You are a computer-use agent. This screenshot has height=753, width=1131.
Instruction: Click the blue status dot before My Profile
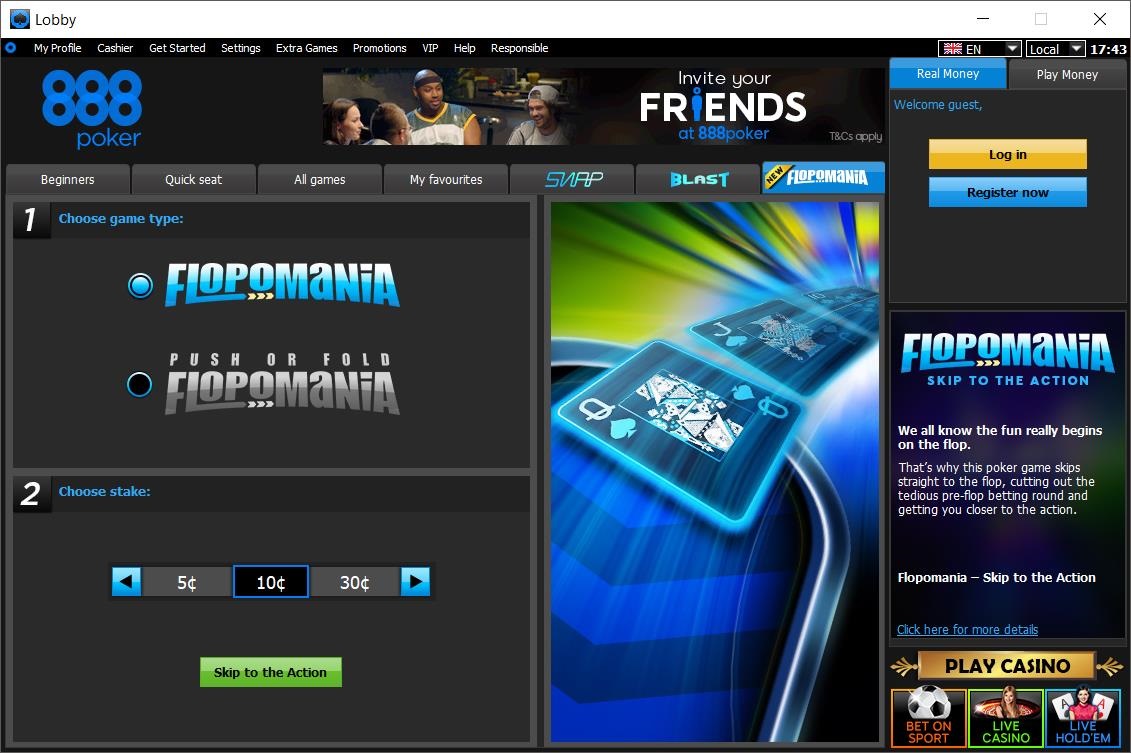pos(11,48)
